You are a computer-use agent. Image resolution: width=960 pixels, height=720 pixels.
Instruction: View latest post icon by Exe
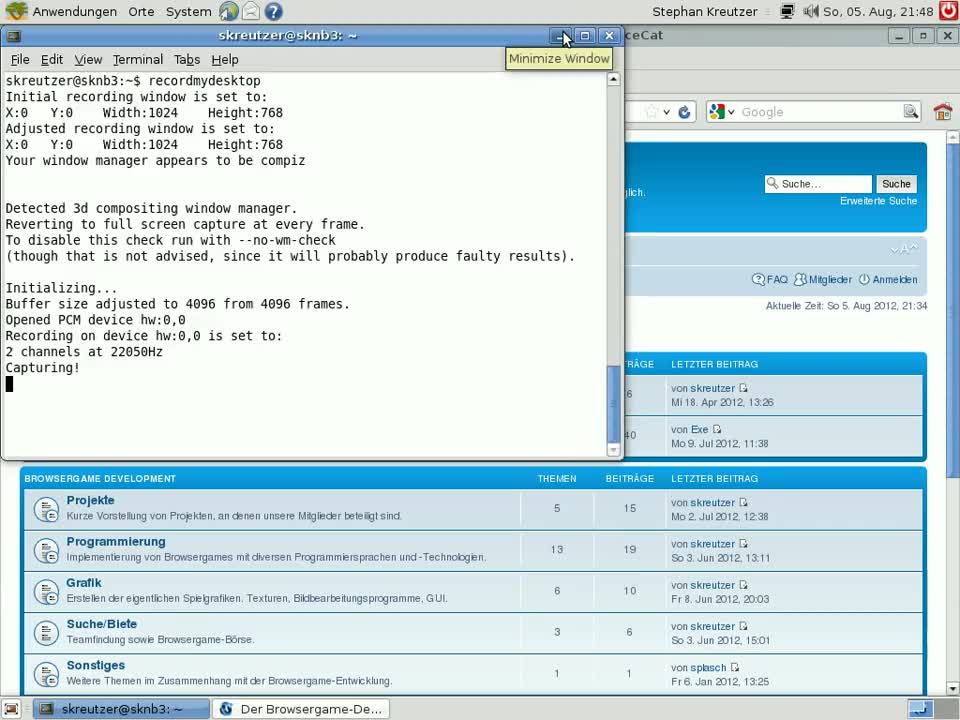[x=717, y=429]
